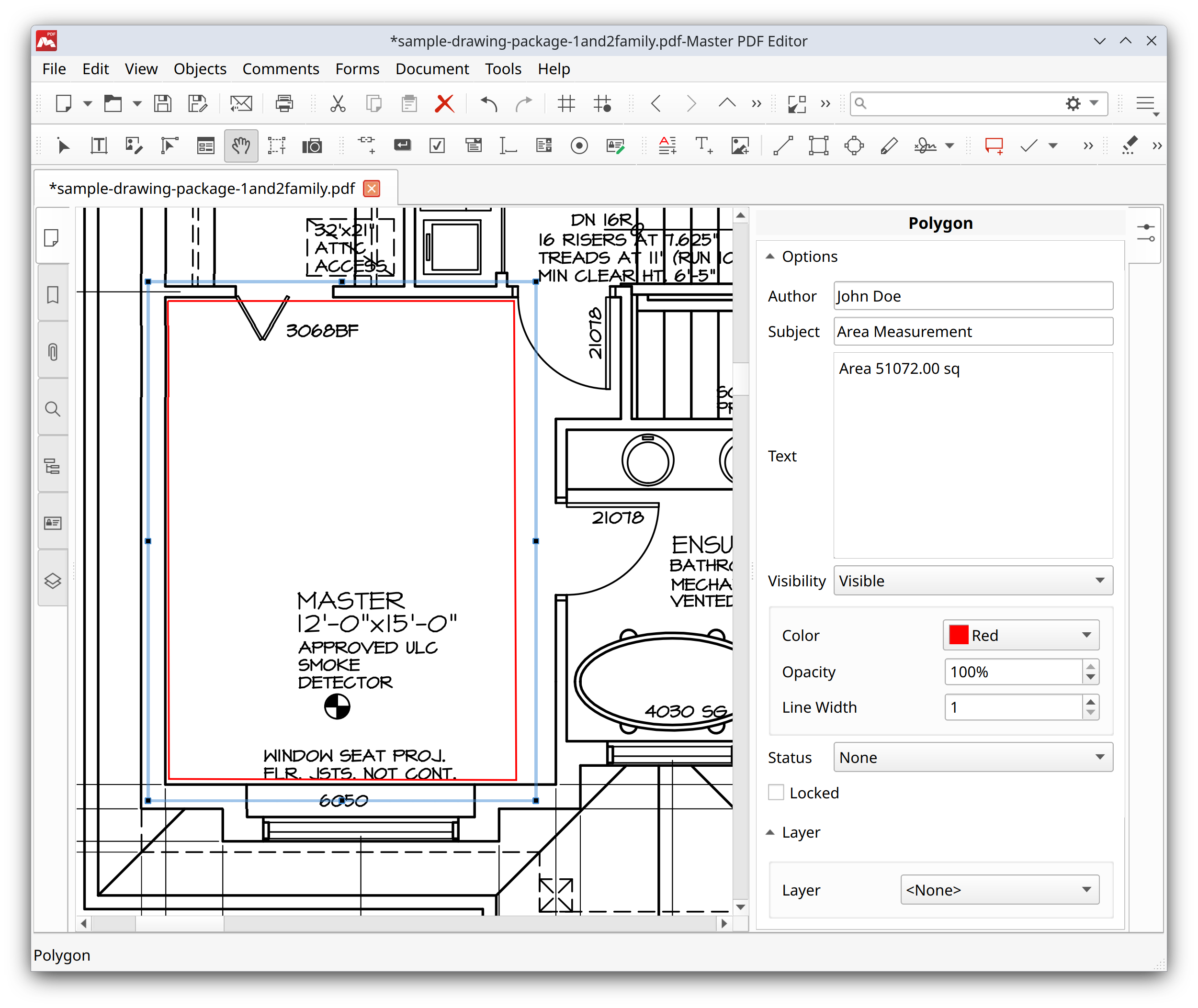
Task: Click the Print icon
Action: click(284, 103)
